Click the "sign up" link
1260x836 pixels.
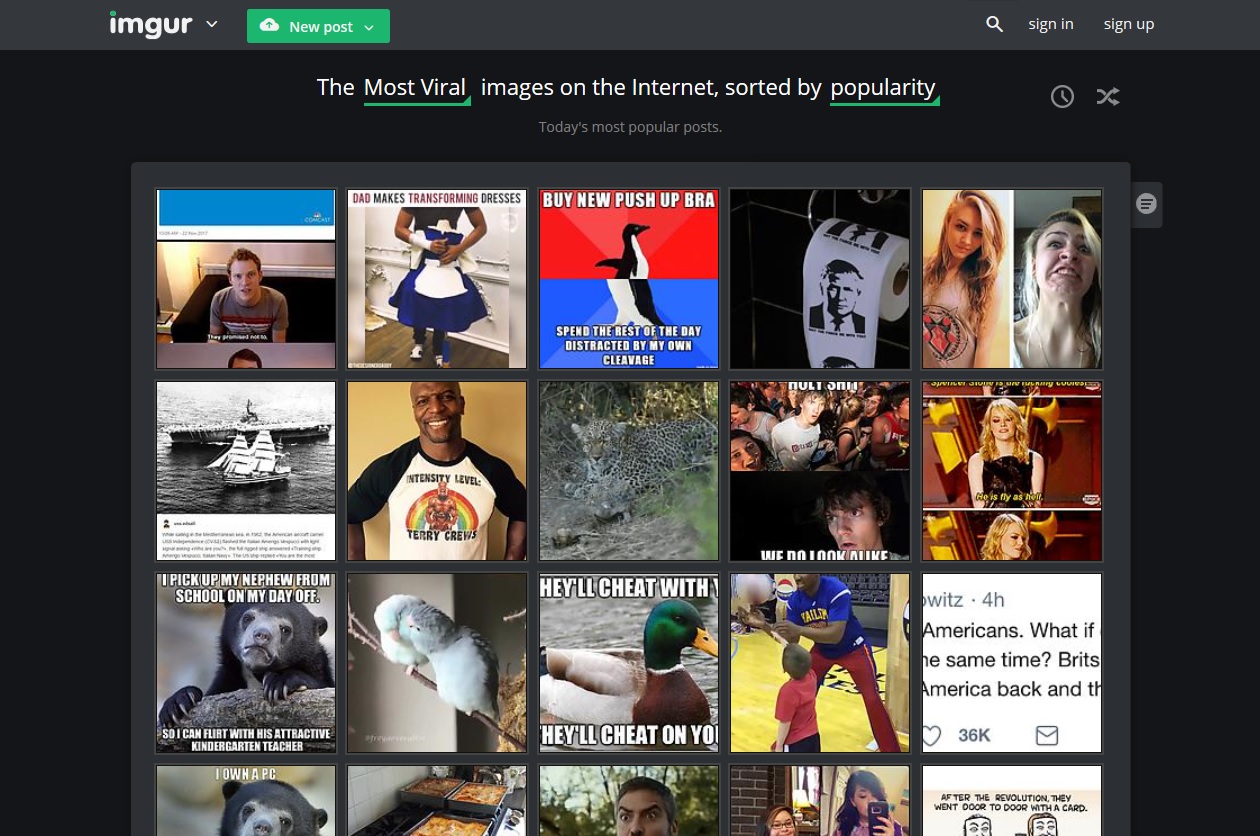[1129, 23]
